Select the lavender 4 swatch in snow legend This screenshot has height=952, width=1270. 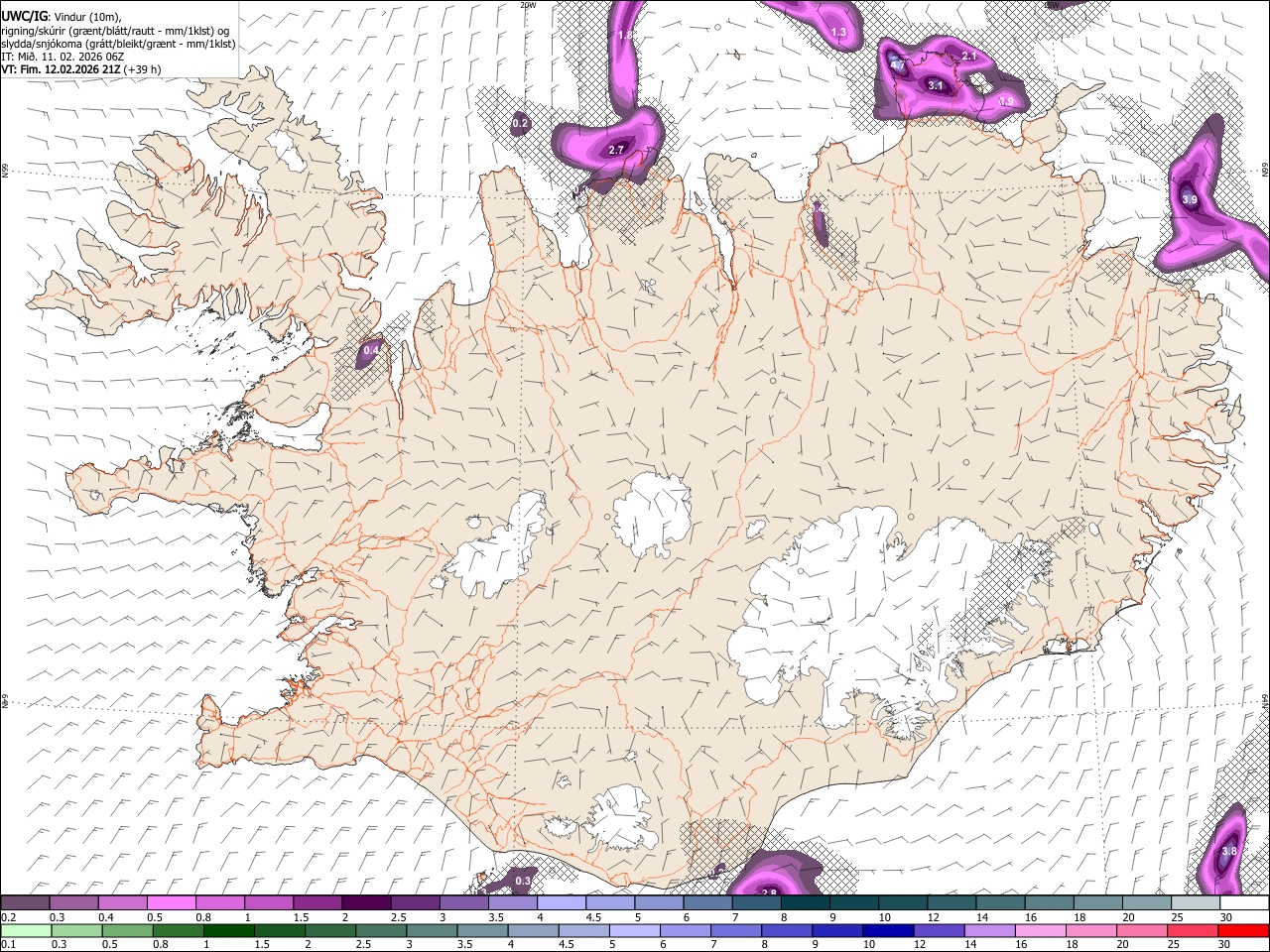coord(561,902)
